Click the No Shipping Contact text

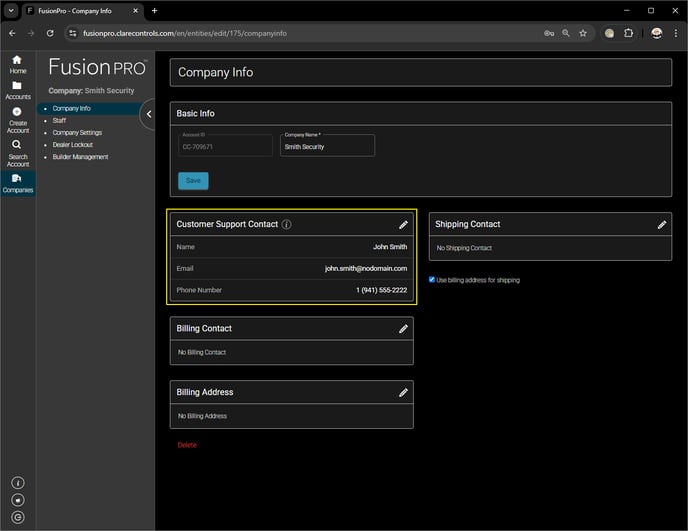[464, 248]
